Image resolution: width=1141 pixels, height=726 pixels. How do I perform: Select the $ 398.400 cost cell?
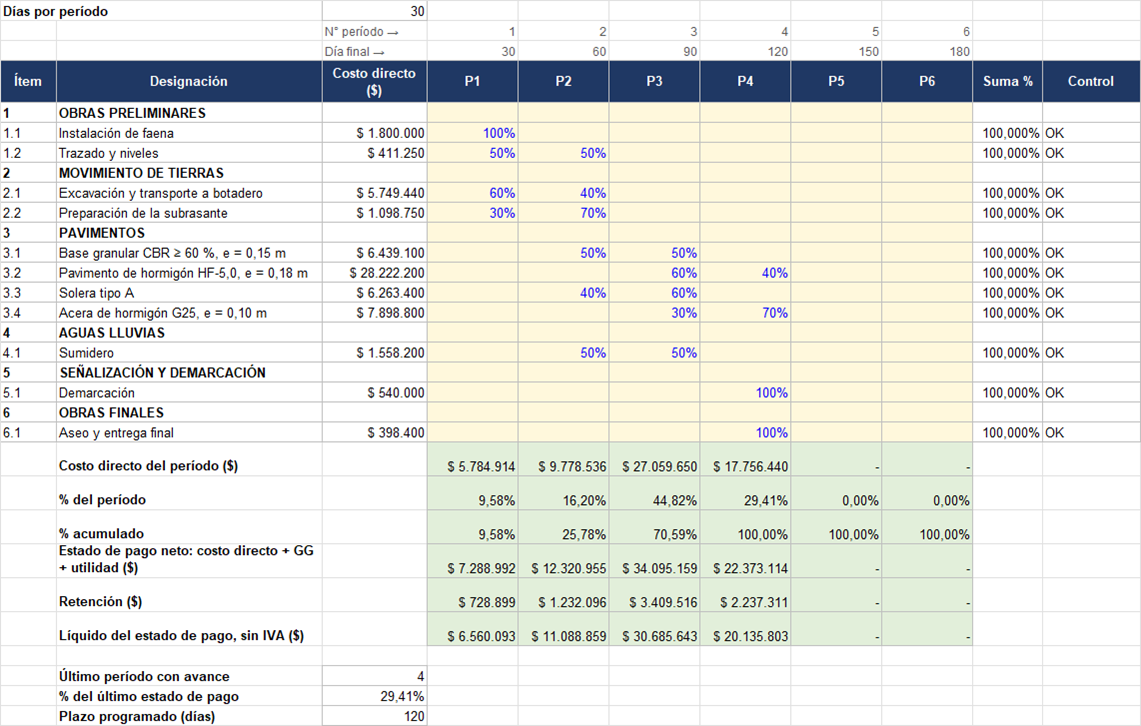[375, 433]
